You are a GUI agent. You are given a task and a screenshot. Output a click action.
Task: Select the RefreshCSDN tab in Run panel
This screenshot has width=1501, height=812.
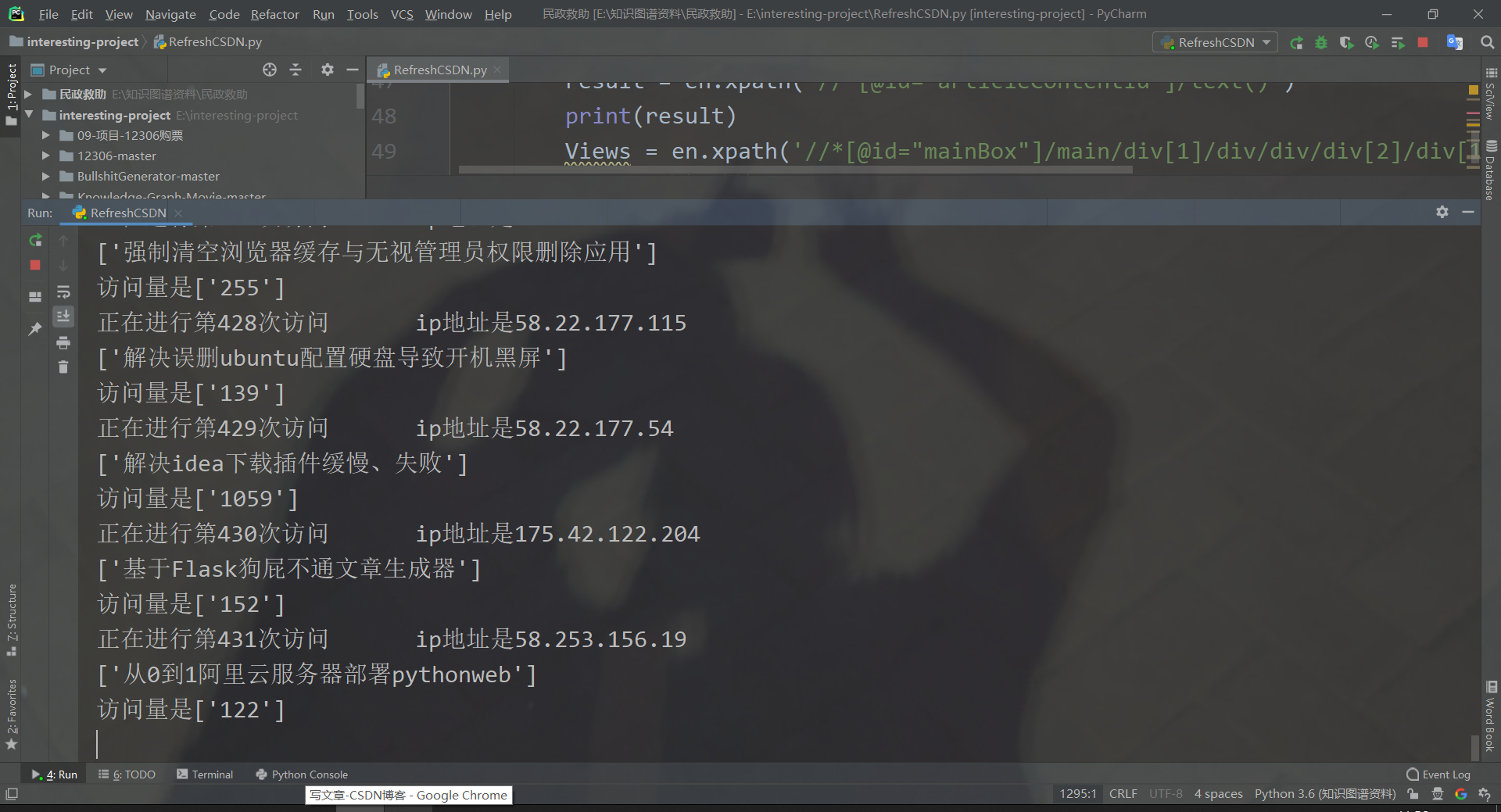pyautogui.click(x=127, y=213)
